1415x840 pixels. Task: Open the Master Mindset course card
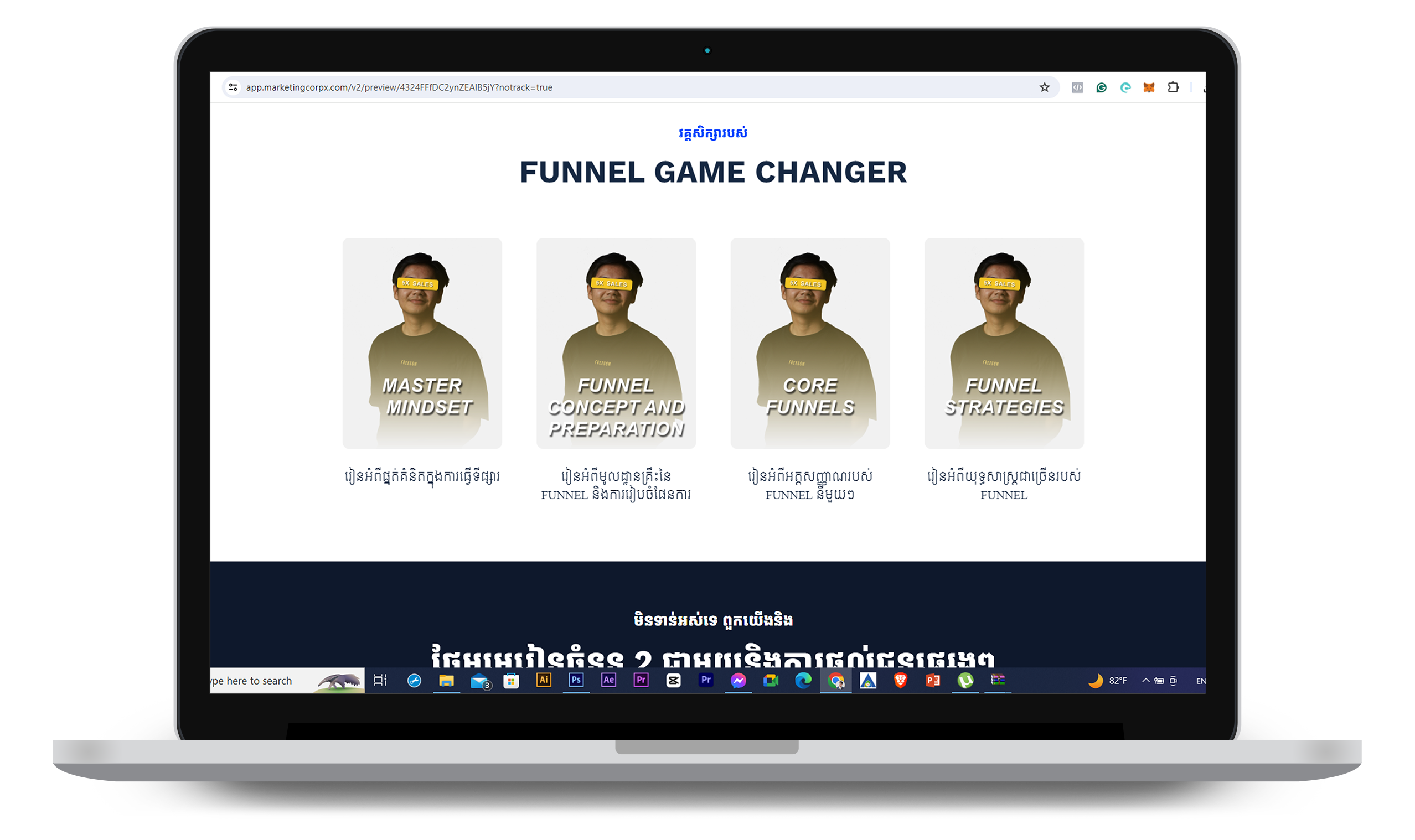click(x=422, y=343)
